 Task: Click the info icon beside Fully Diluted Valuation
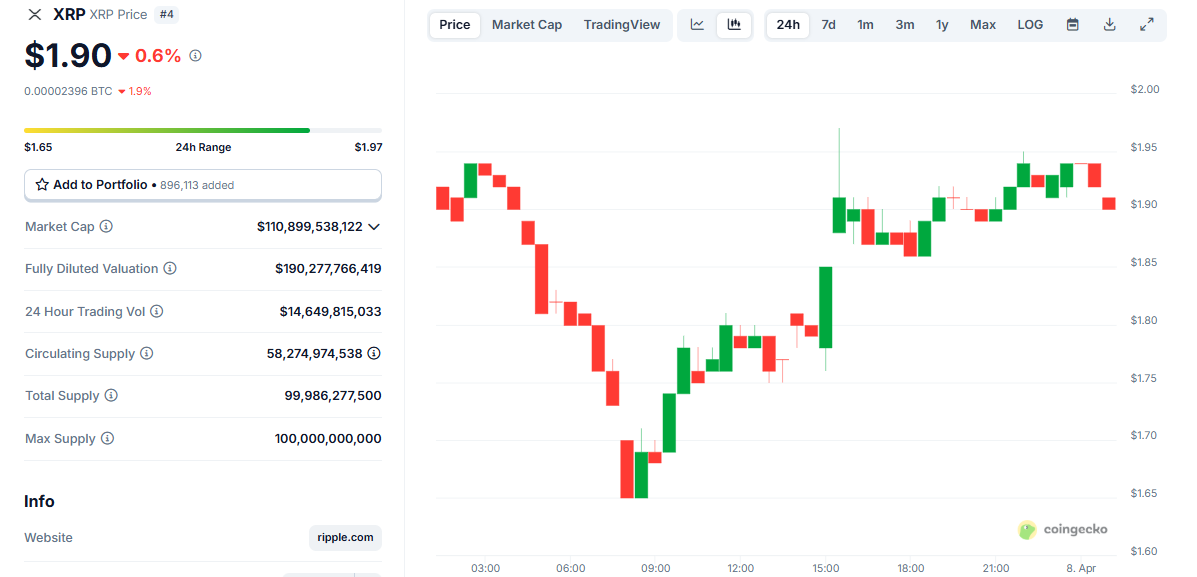170,269
